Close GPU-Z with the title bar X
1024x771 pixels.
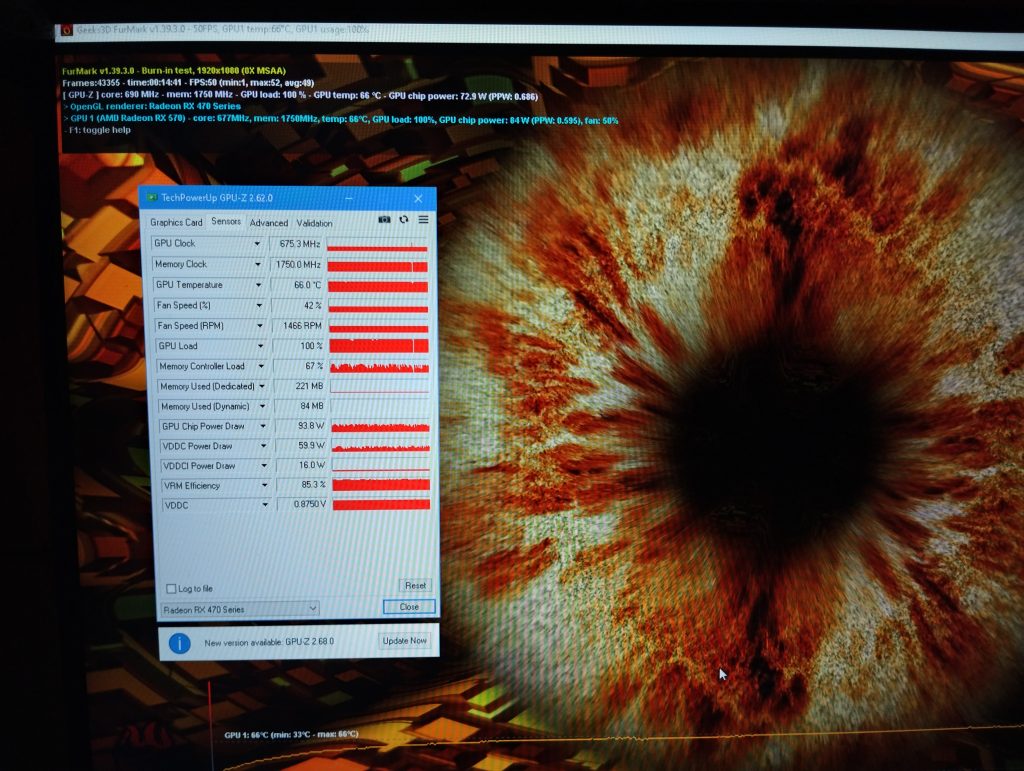point(419,198)
